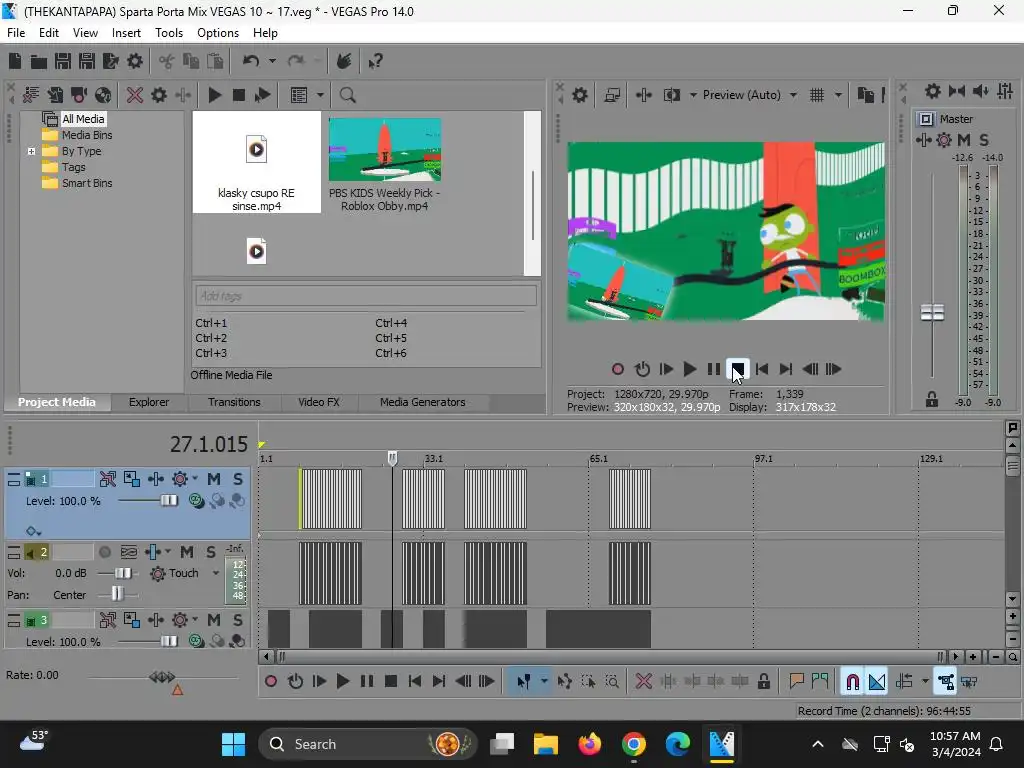Switch to the Explorer tab
Image resolution: width=1024 pixels, height=768 pixels.
click(149, 402)
